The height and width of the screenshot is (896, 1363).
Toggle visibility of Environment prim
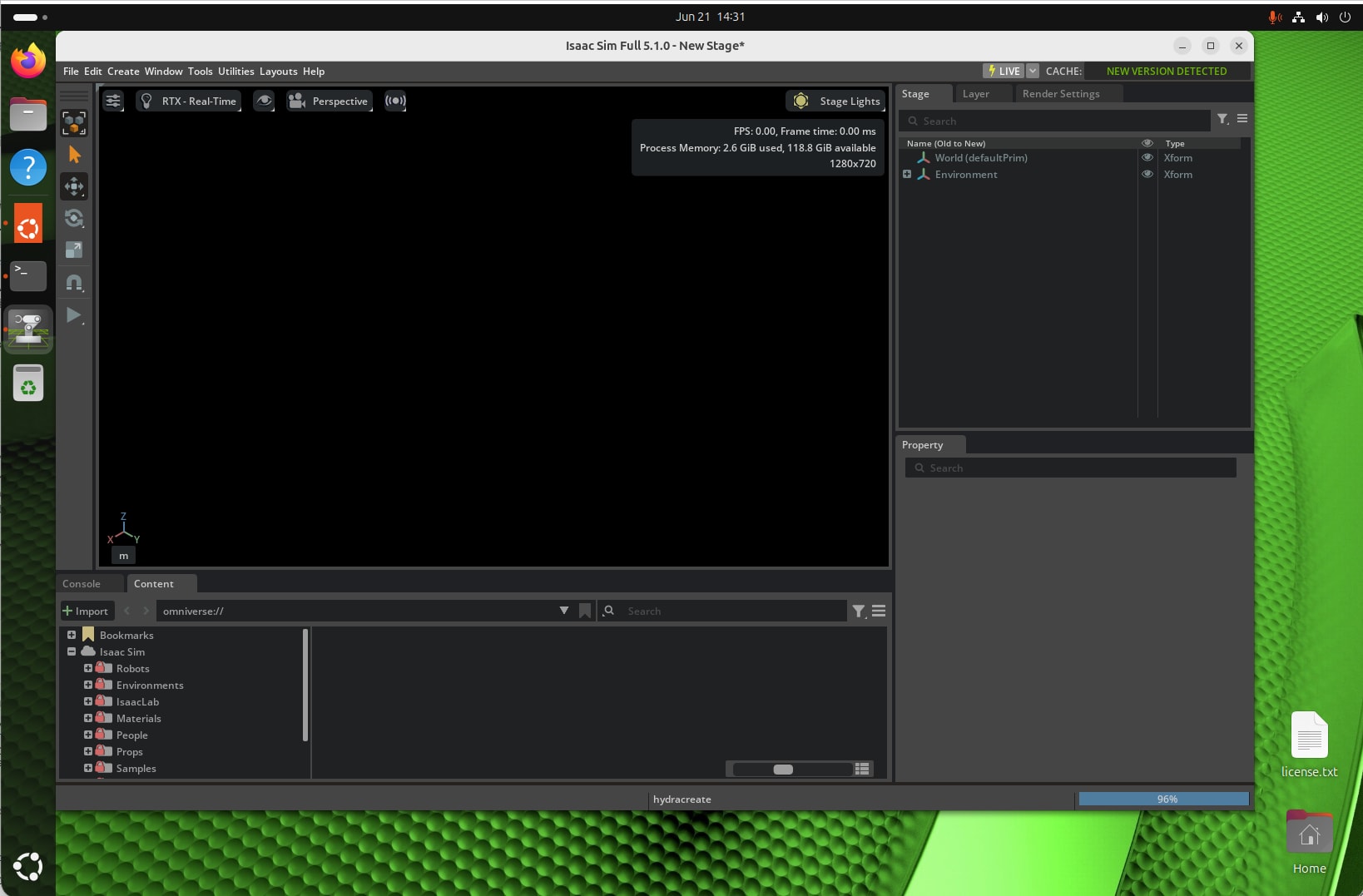1147,174
